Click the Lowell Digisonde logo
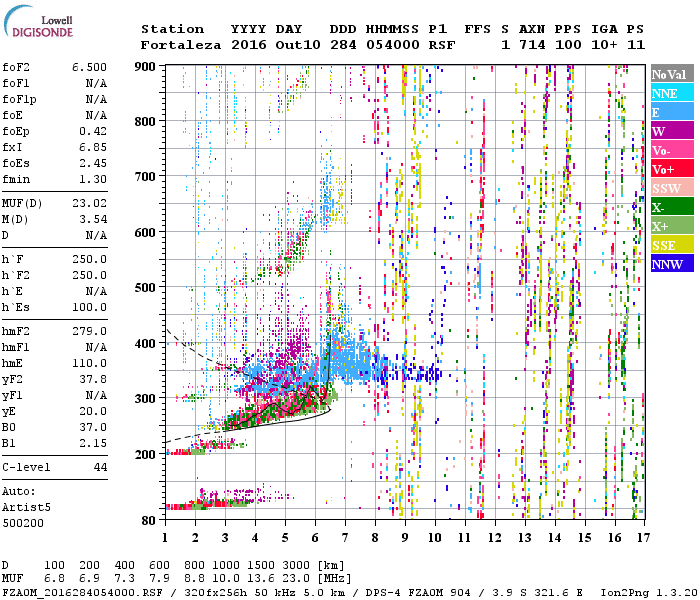This screenshot has width=700, height=600. pos(38,21)
